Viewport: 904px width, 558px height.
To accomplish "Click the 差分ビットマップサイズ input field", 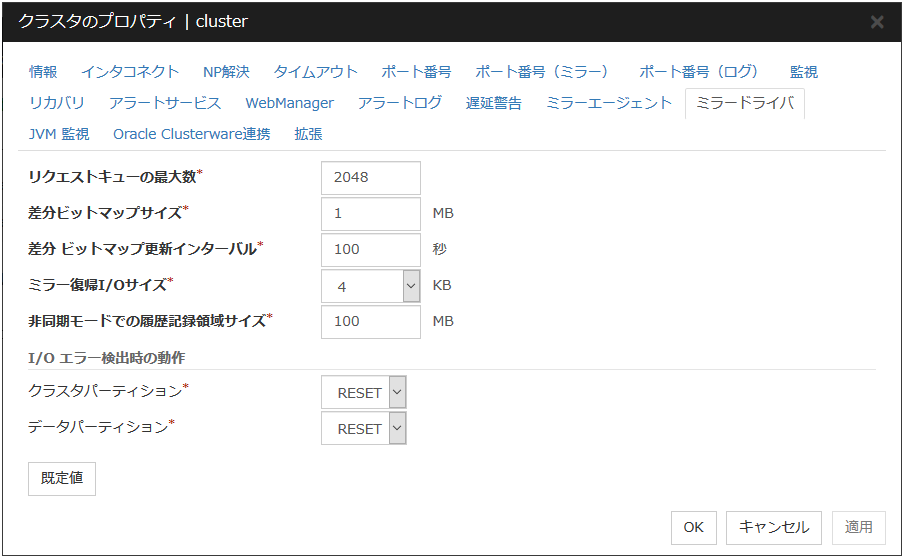I will [x=371, y=214].
